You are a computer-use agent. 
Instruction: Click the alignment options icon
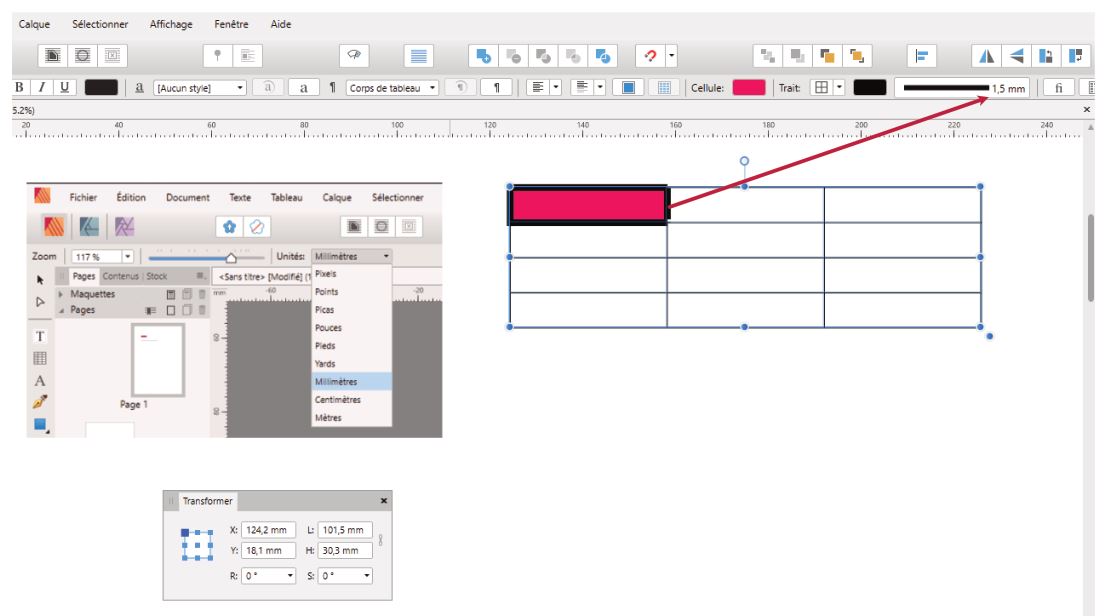pos(921,55)
